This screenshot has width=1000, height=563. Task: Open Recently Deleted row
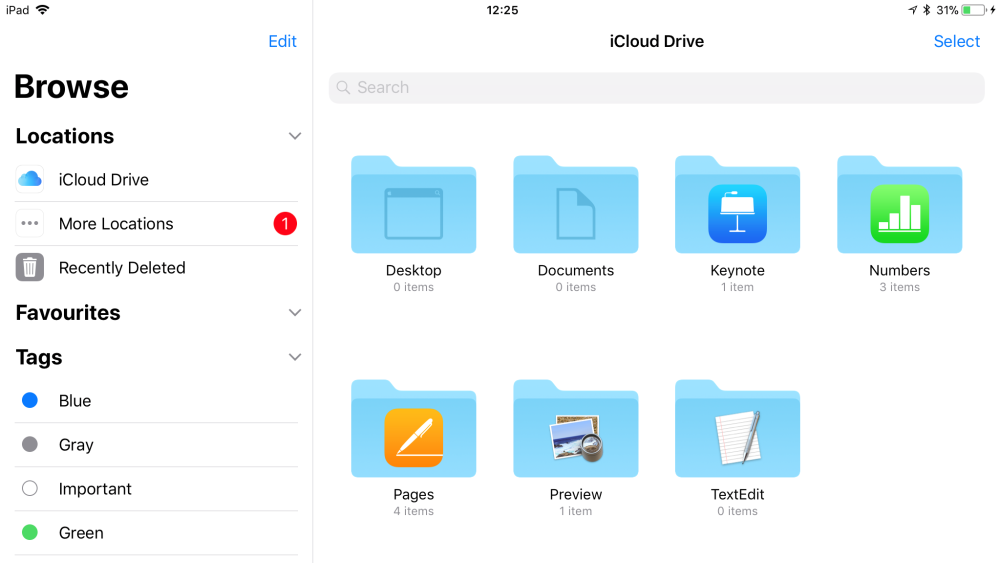click(156, 267)
